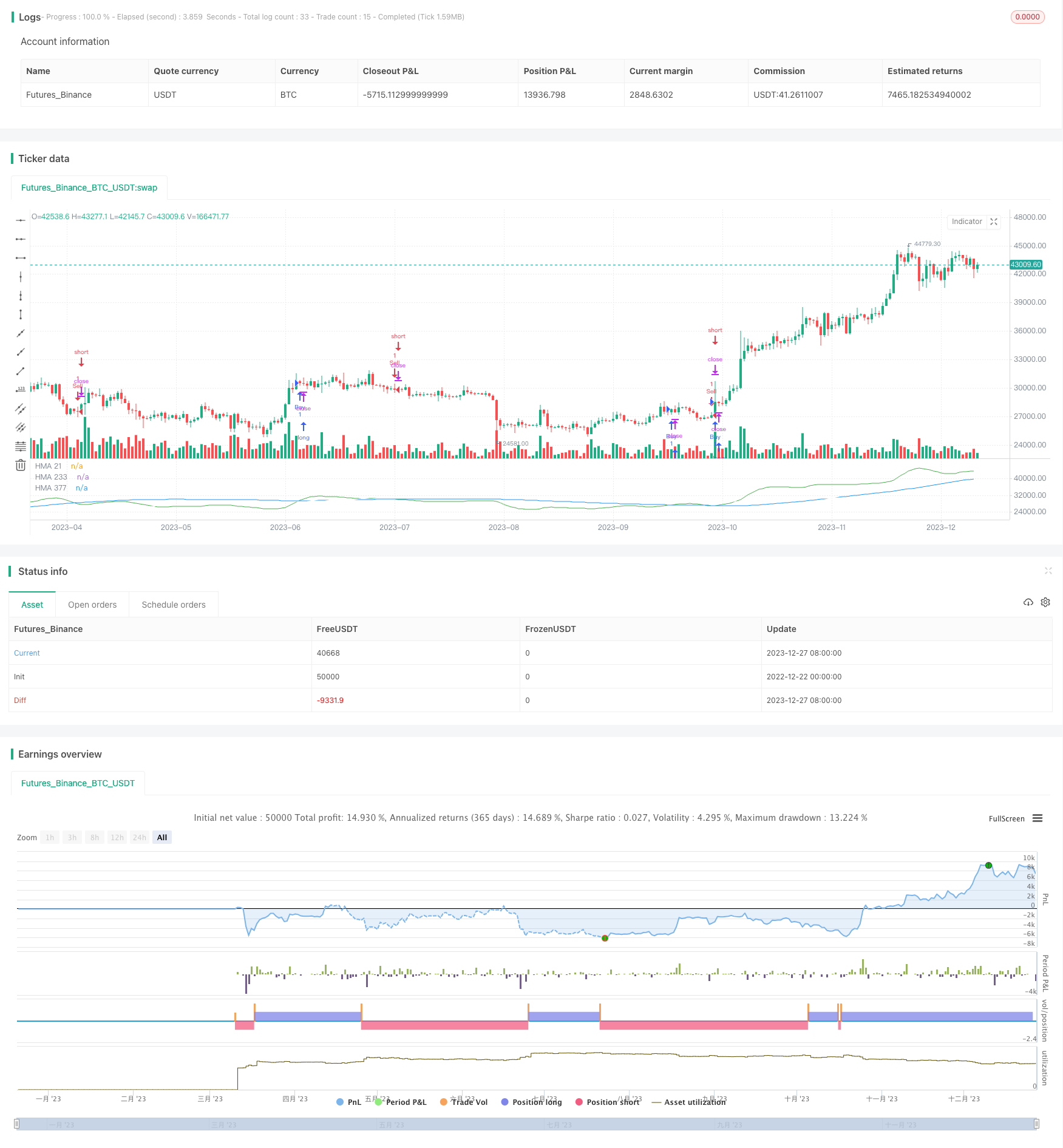The image size is (1063, 1148).
Task: Click the red 0.0000 badge in Logs
Action: coord(1027,17)
